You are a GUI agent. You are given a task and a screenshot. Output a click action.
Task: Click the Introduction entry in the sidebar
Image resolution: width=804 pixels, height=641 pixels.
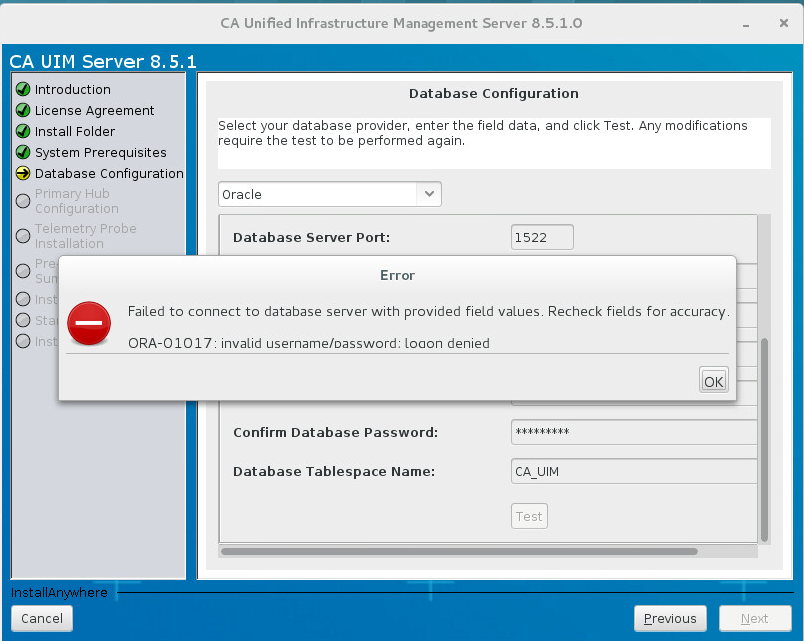pos(73,89)
